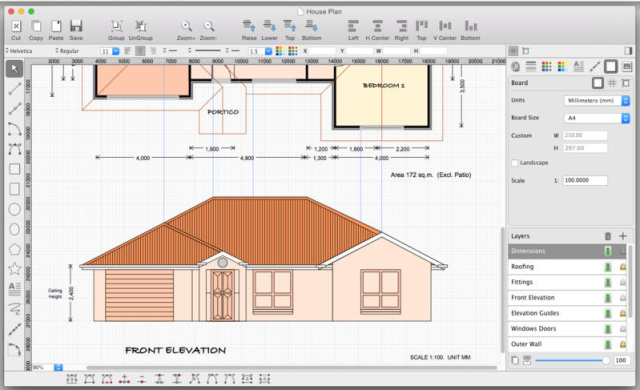Zoom in with Zoom+ icon
The image size is (640, 390).
[x=186, y=27]
